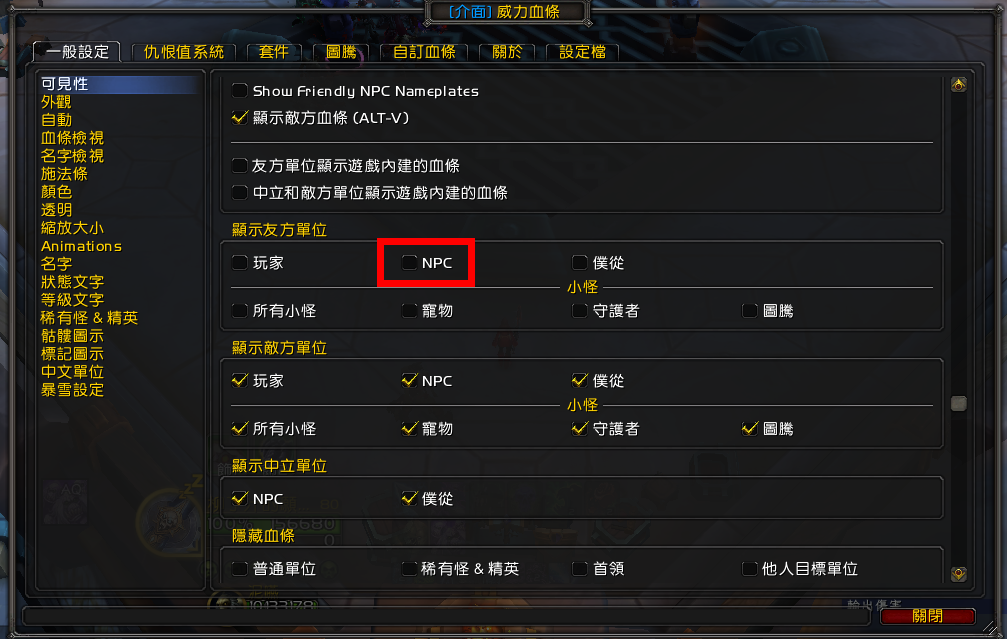Enable 友方單位顯示遊戲內建的血條 checkbox
Image resolution: width=1007 pixels, height=639 pixels.
(x=240, y=166)
